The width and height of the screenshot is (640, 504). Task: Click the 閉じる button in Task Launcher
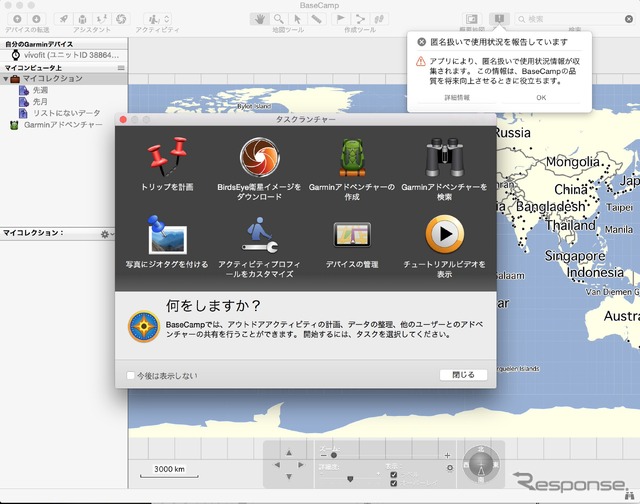[x=464, y=375]
